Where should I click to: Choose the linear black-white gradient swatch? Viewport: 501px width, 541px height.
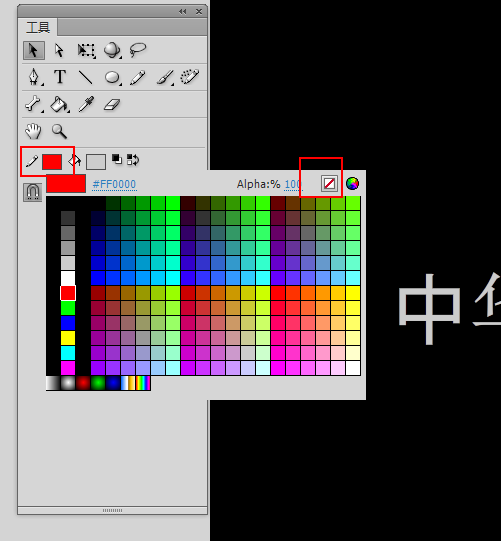tap(53, 383)
